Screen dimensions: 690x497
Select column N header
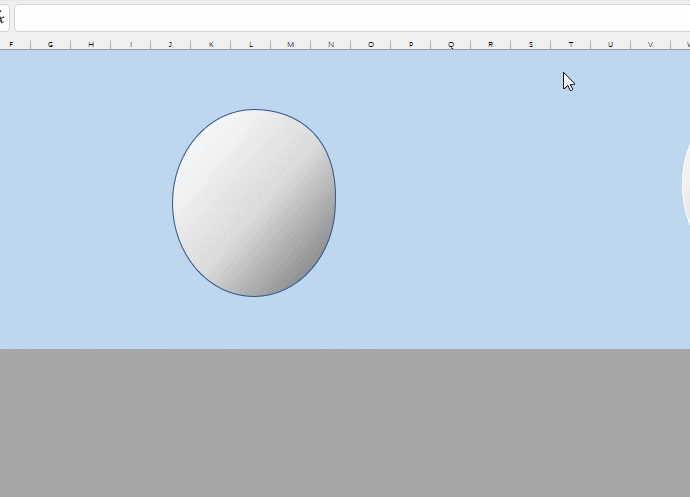330,44
